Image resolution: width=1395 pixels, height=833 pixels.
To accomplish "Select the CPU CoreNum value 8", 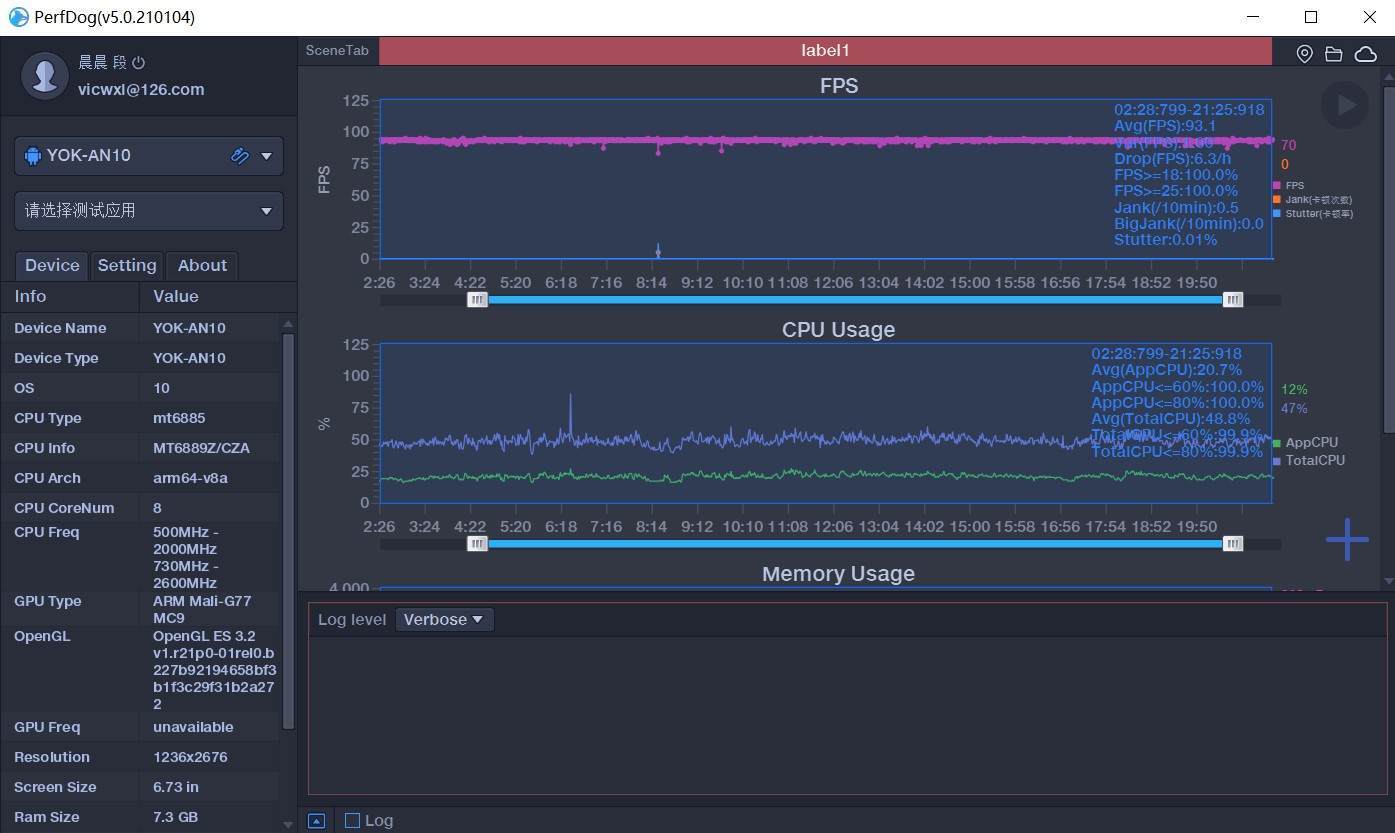I will click(x=157, y=508).
